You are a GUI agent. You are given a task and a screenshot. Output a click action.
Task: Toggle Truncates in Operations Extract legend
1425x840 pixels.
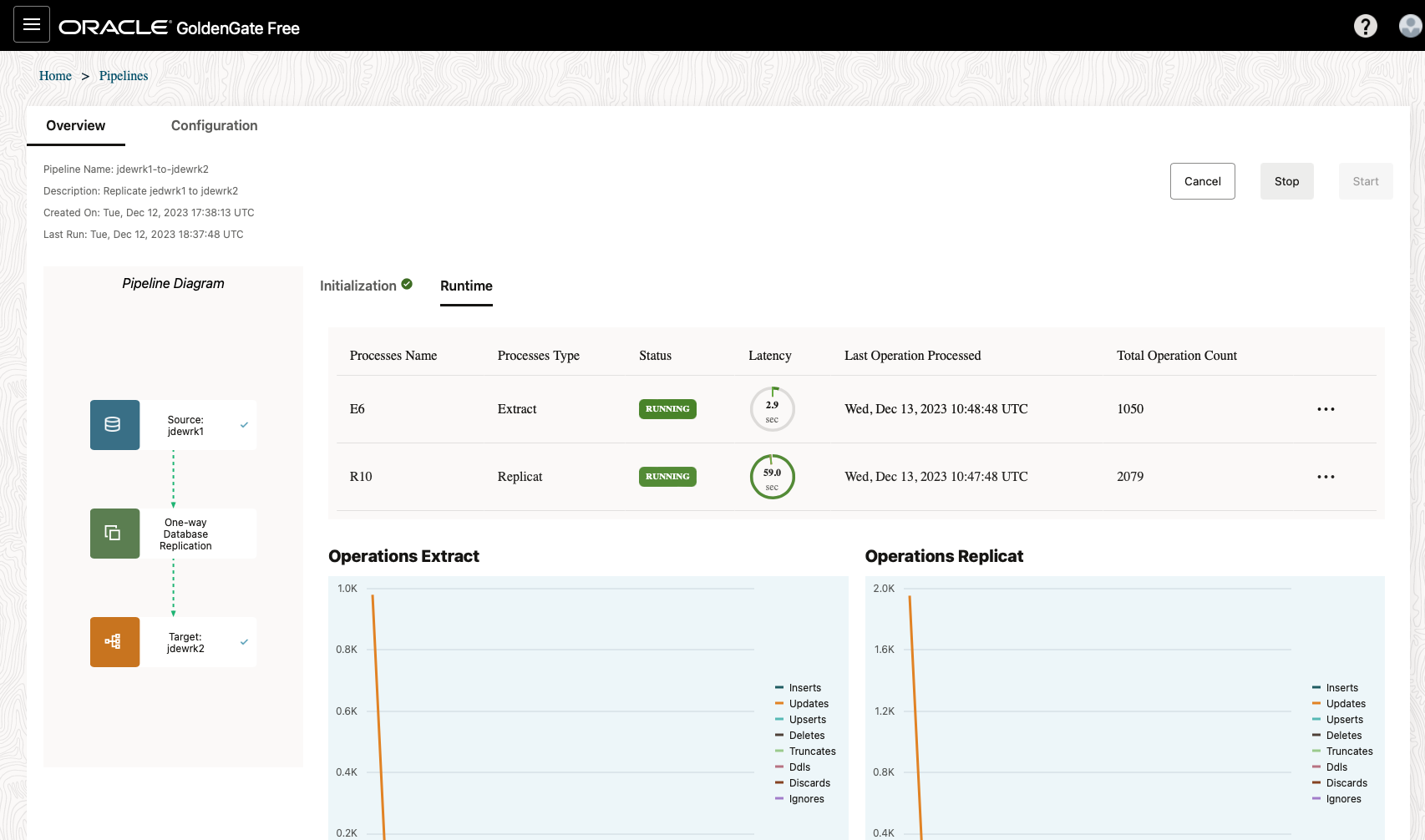click(x=805, y=751)
